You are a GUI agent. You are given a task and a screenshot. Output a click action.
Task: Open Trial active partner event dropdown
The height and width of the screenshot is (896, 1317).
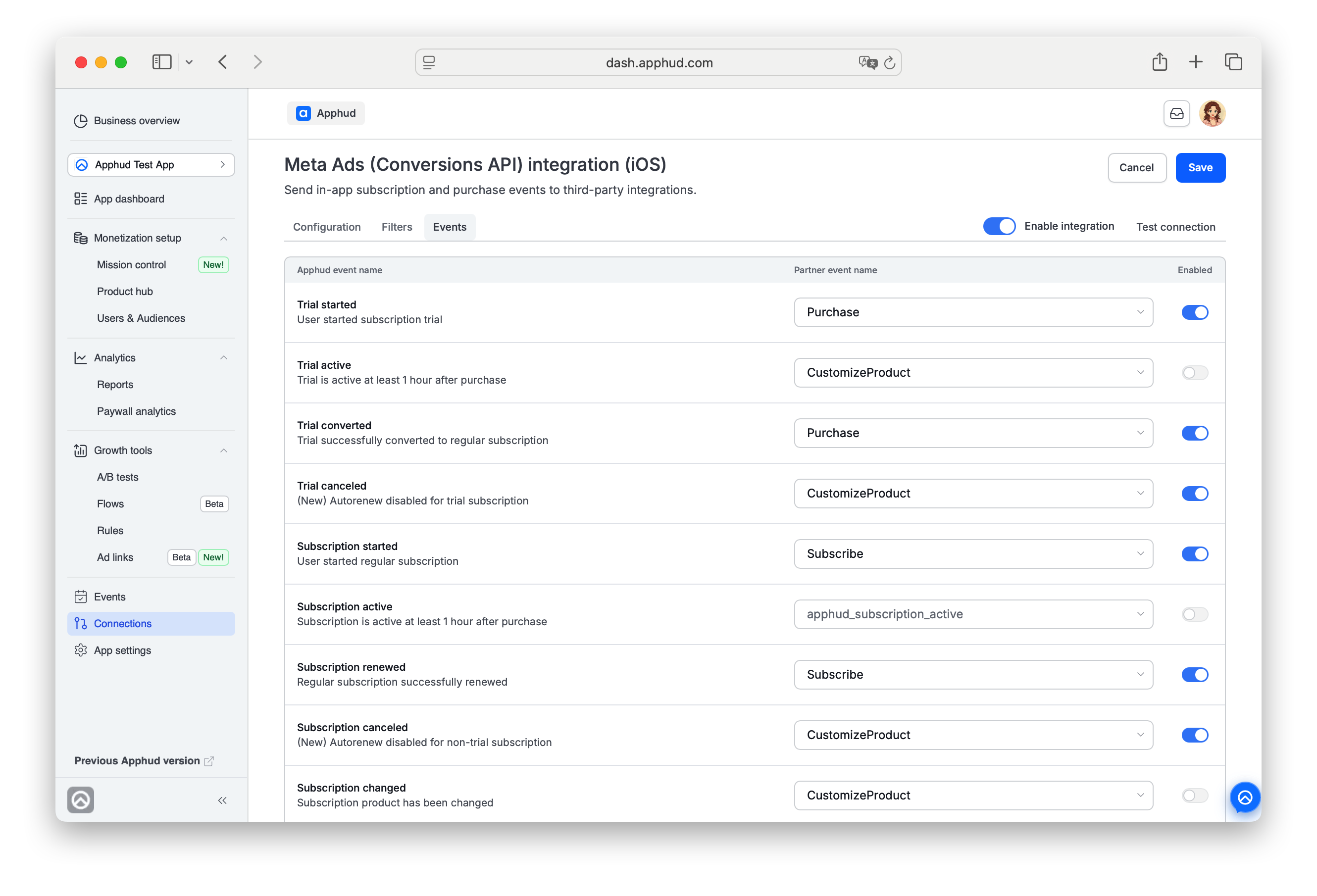tap(973, 373)
